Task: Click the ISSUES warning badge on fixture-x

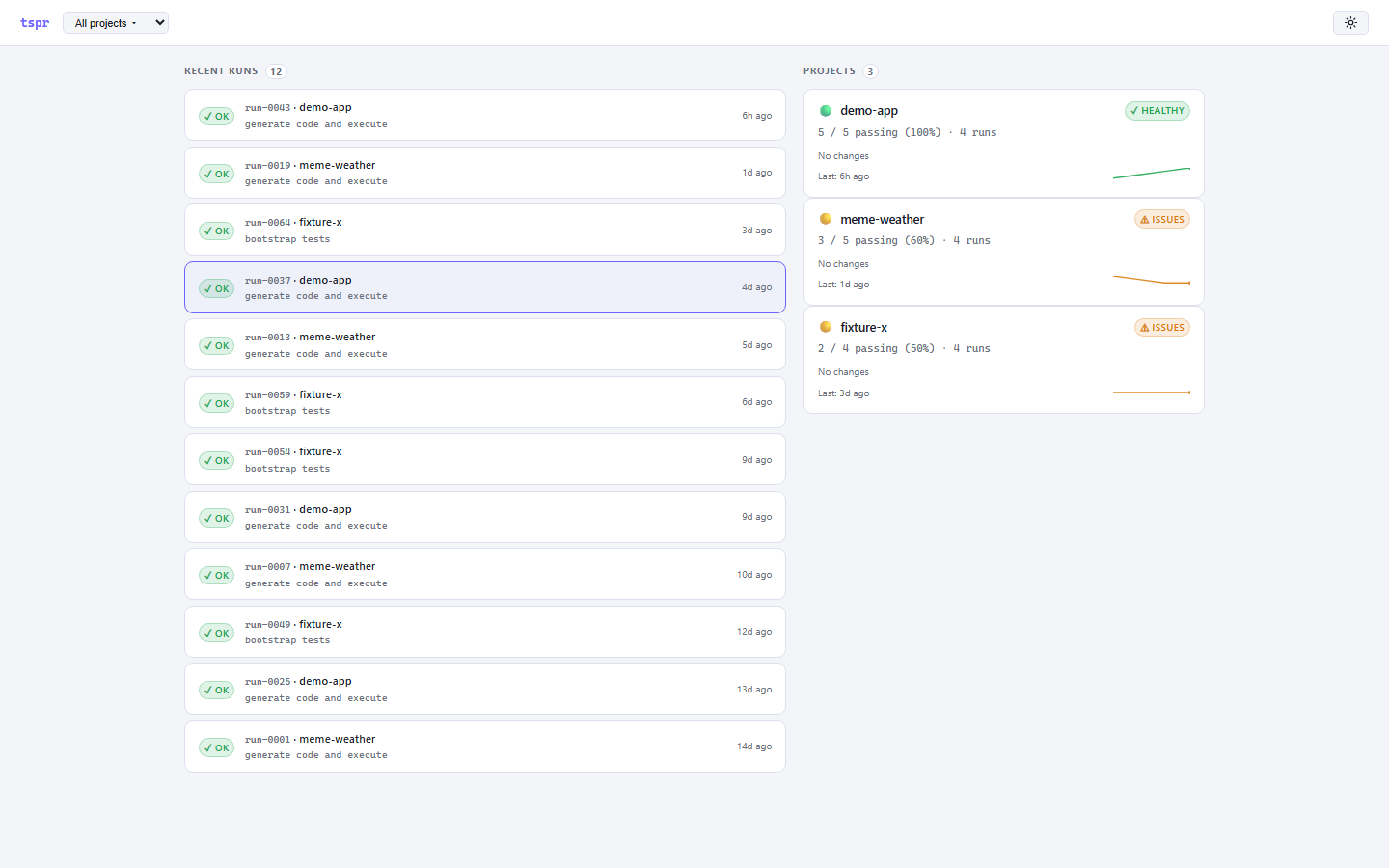Action: tap(1162, 327)
